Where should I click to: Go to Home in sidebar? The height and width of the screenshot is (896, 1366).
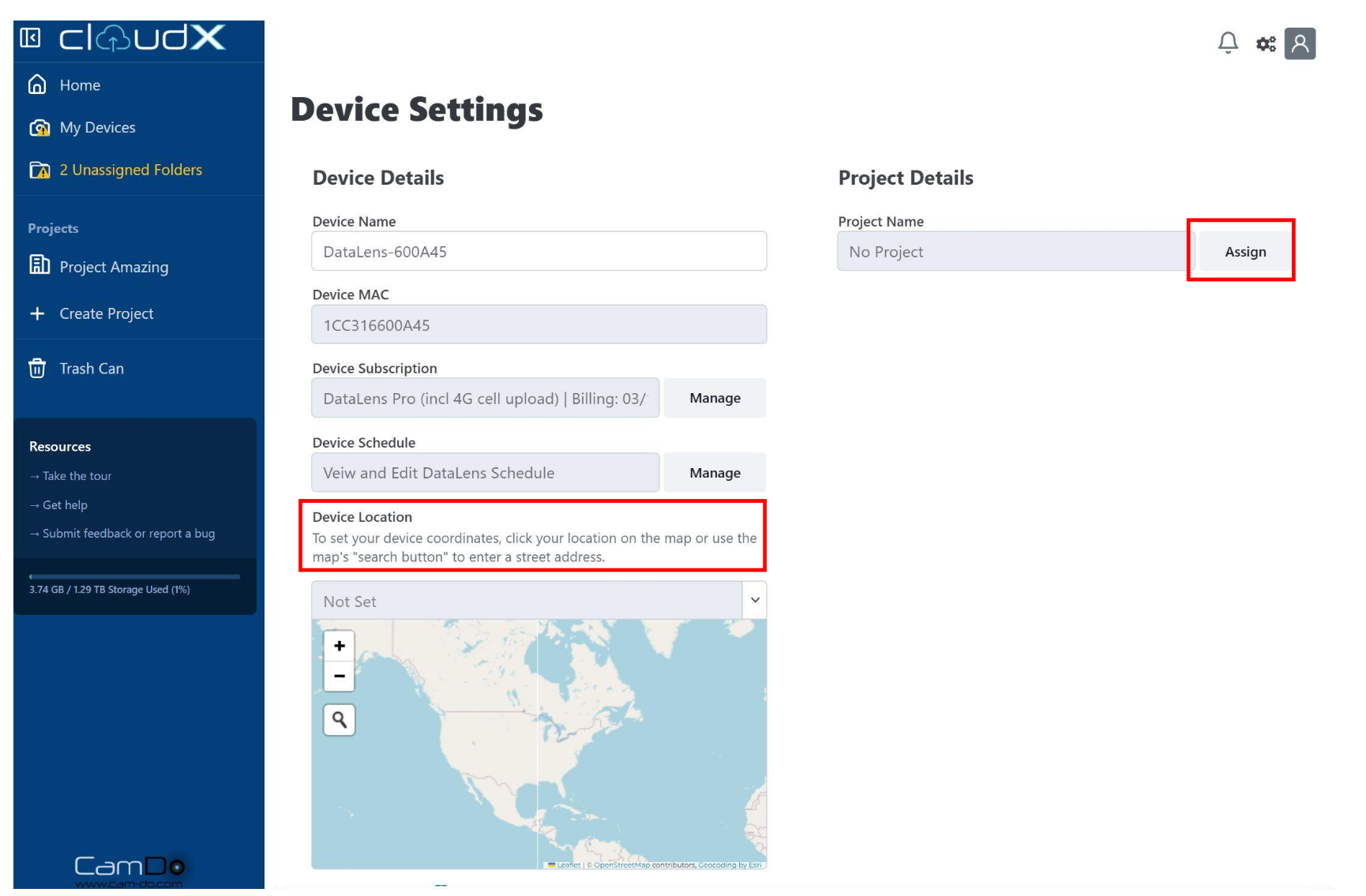80,85
